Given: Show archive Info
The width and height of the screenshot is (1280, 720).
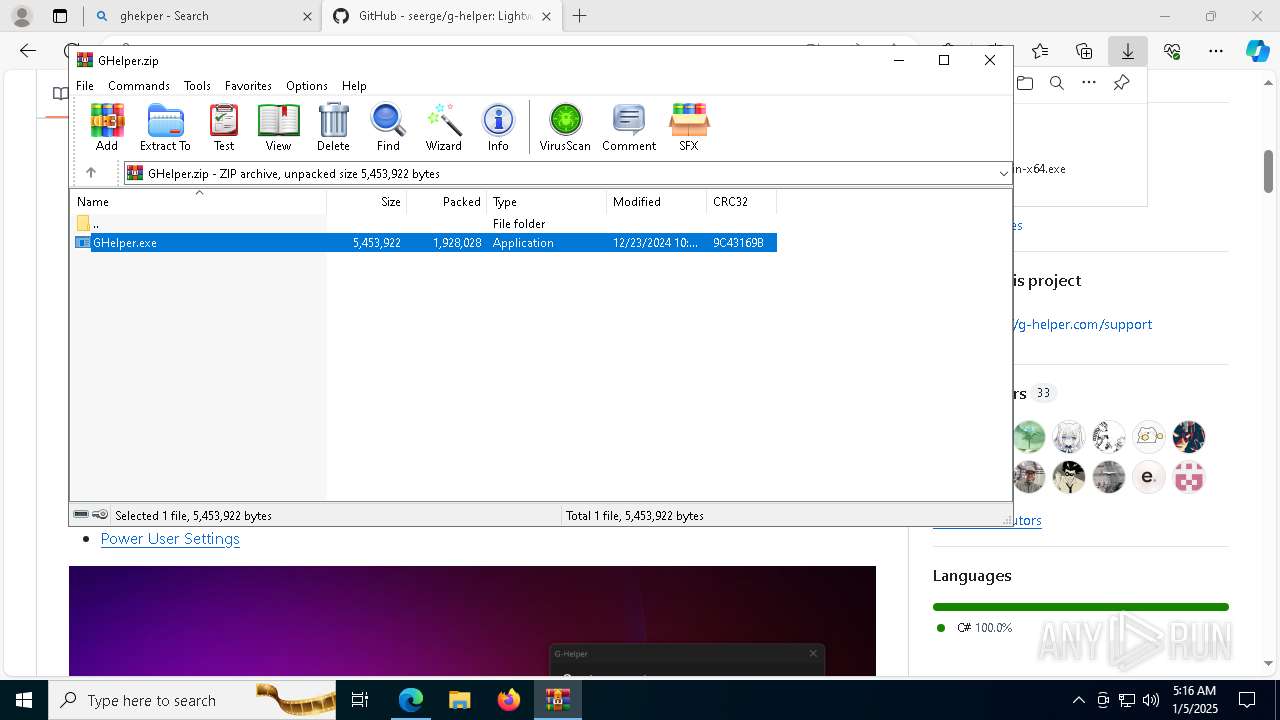Looking at the screenshot, I should (x=498, y=127).
